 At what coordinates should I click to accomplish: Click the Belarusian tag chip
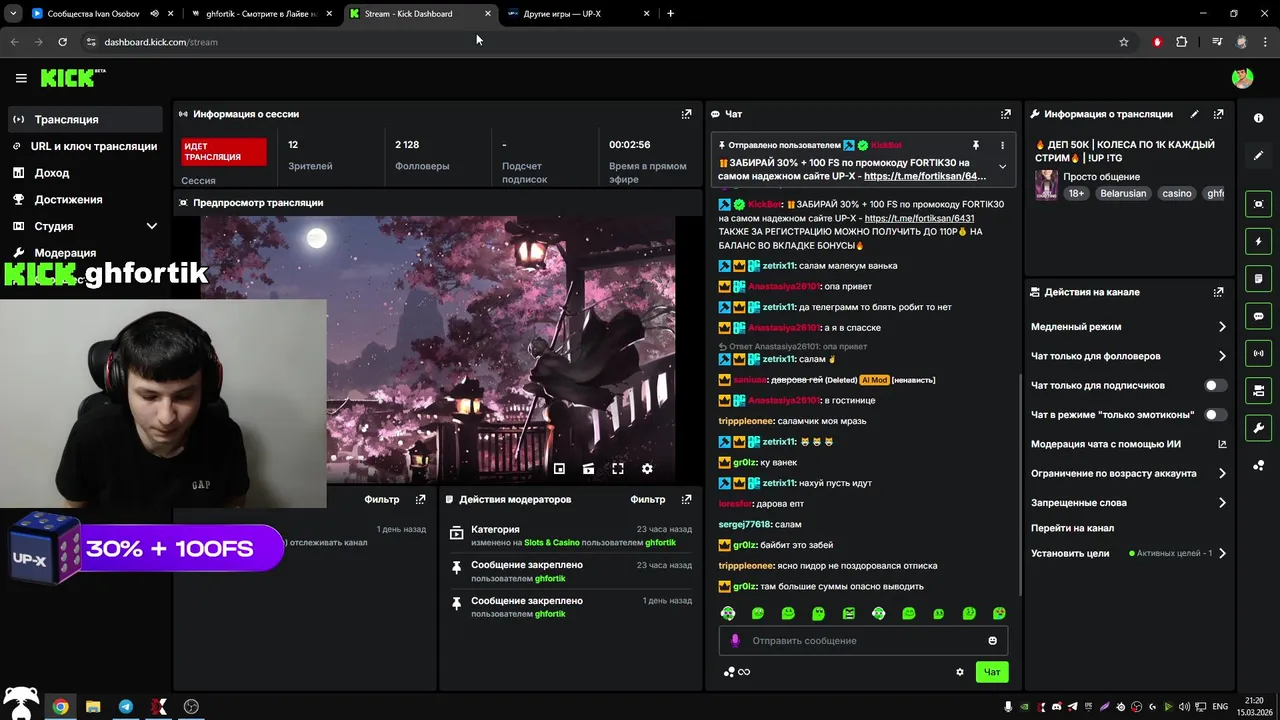click(x=1123, y=193)
